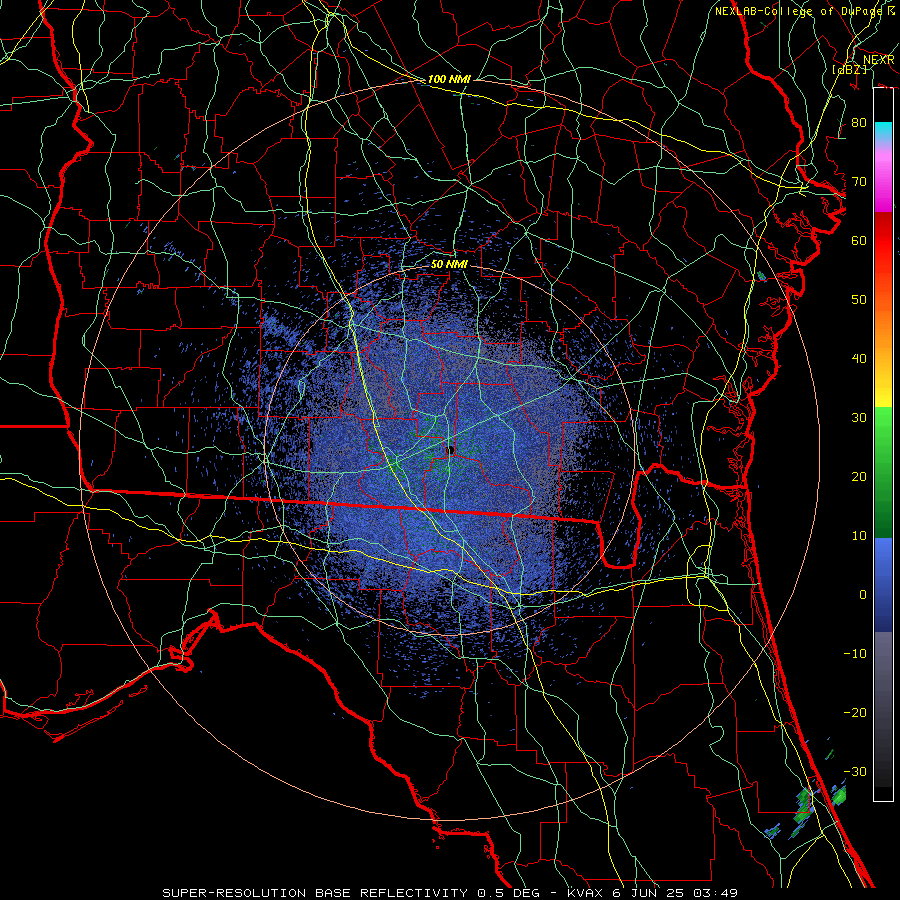This screenshot has width=900, height=900.
Task: Click the "0.5 DEG" tilt angle in the caption
Action: tap(511, 893)
